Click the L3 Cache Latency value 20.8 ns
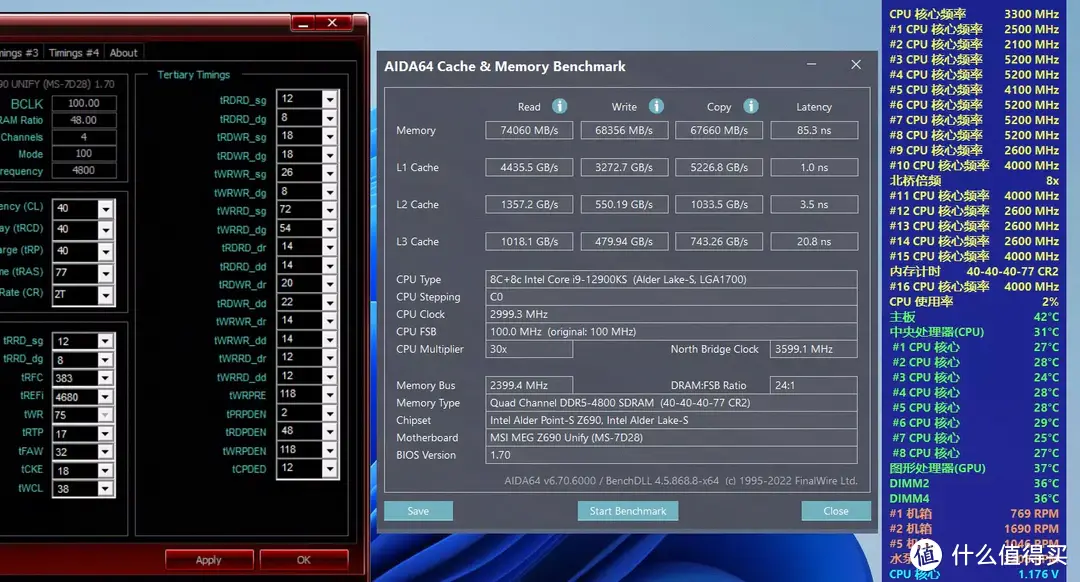Screen dimensions: 1080x582 pos(814,242)
